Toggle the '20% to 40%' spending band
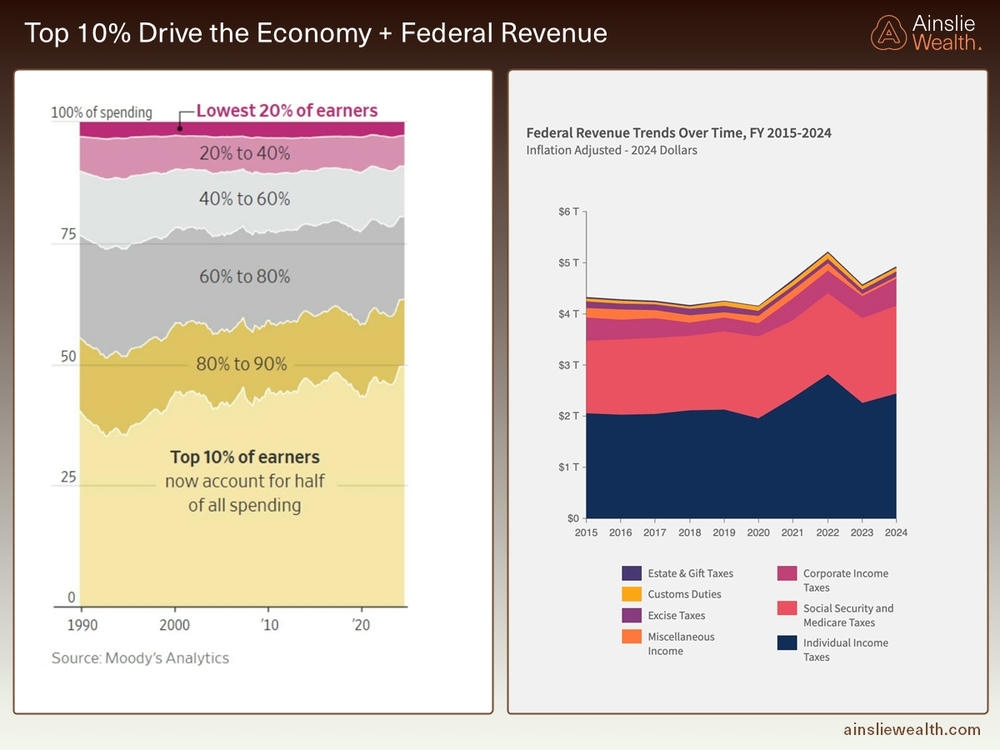Image resolution: width=1000 pixels, height=750 pixels. [x=243, y=155]
